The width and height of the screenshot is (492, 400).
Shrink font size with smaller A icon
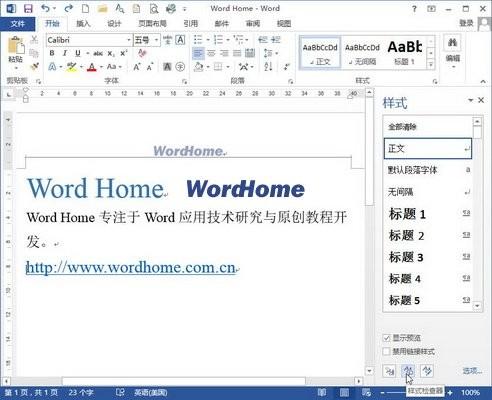(x=150, y=67)
